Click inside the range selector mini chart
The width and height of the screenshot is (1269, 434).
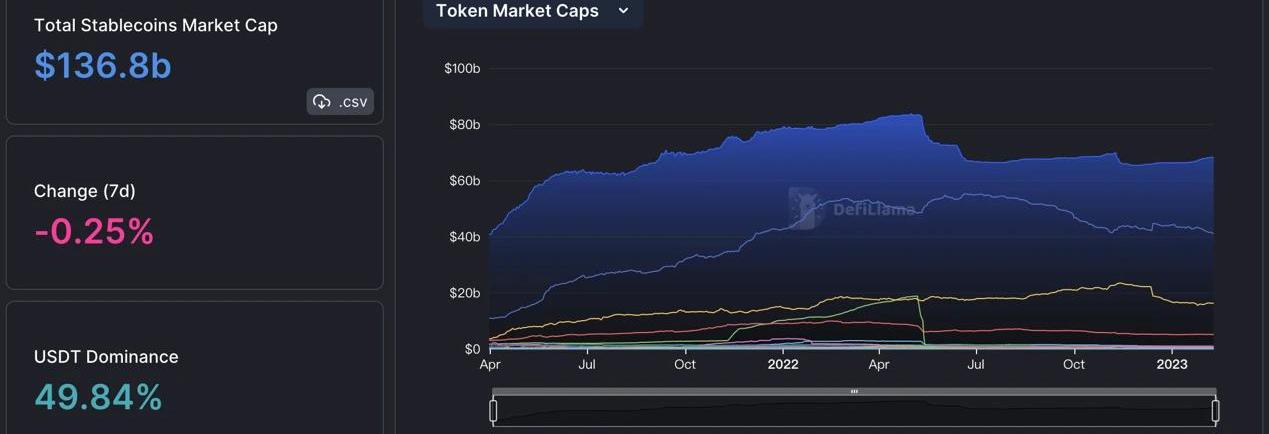pos(854,411)
